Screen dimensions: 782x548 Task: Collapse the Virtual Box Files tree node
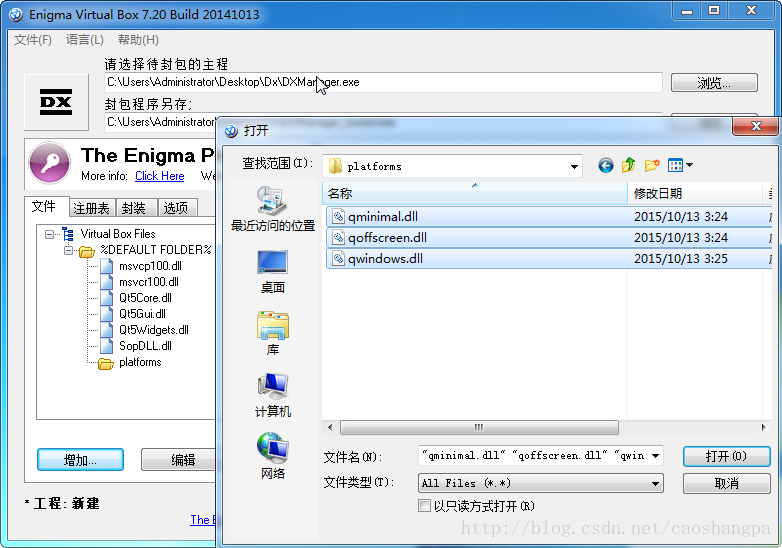(49, 234)
